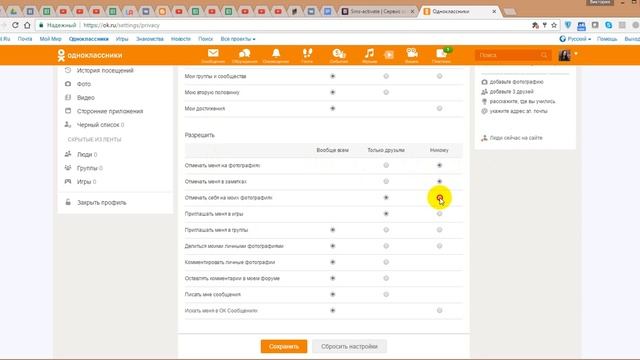Click Игры in top portal bar
The image size is (640, 360).
(x=122, y=39)
